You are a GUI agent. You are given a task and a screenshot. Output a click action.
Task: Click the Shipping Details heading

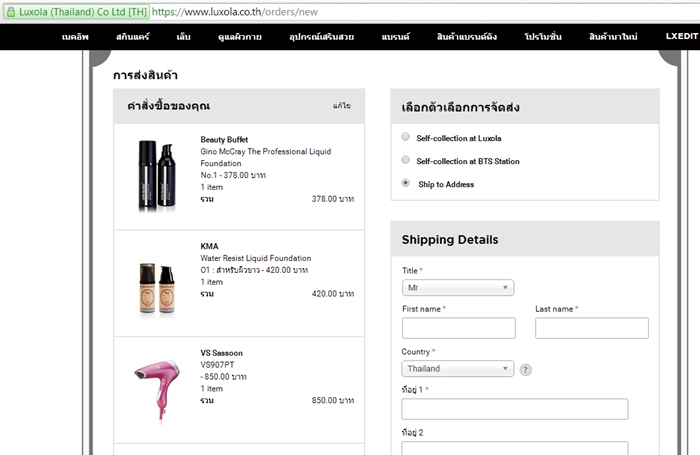click(x=450, y=240)
